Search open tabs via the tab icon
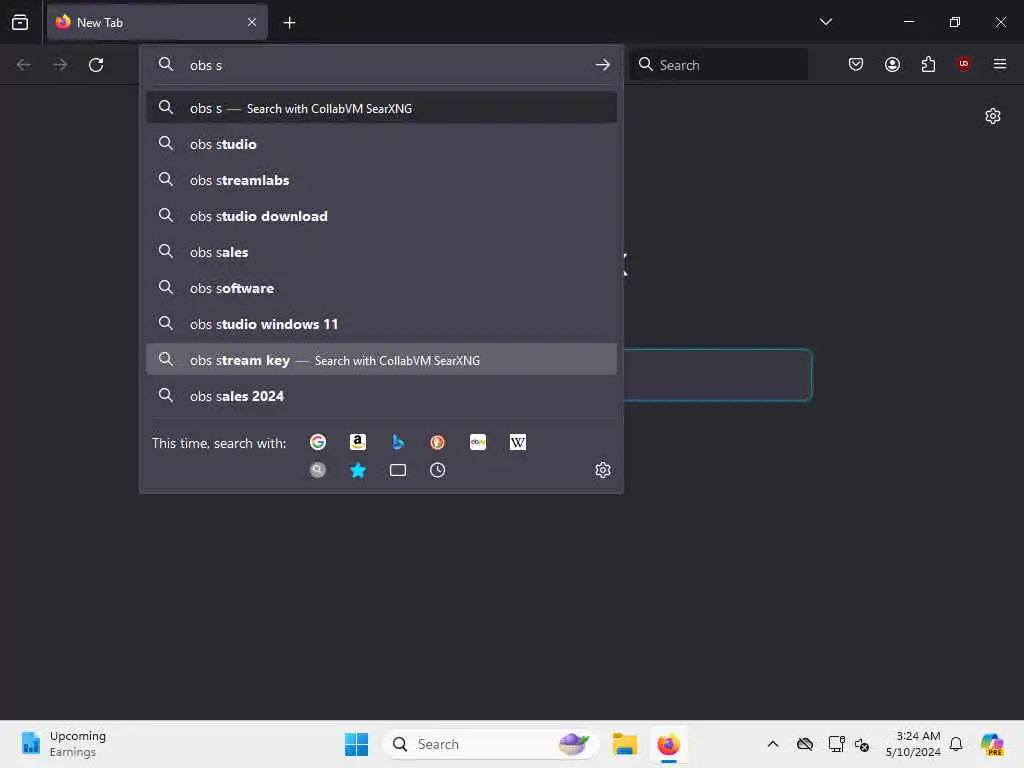Viewport: 1024px width, 768px height. [398, 470]
